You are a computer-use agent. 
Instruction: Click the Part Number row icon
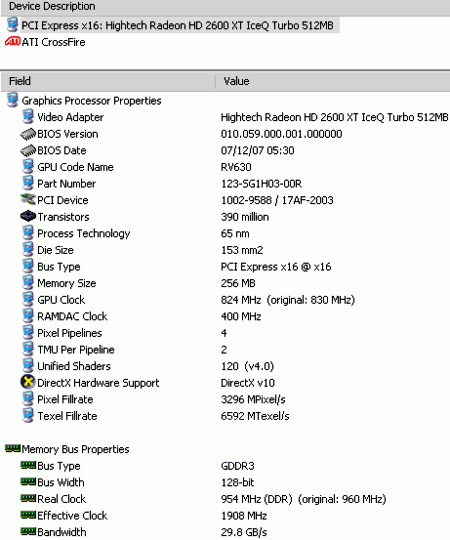pos(28,183)
